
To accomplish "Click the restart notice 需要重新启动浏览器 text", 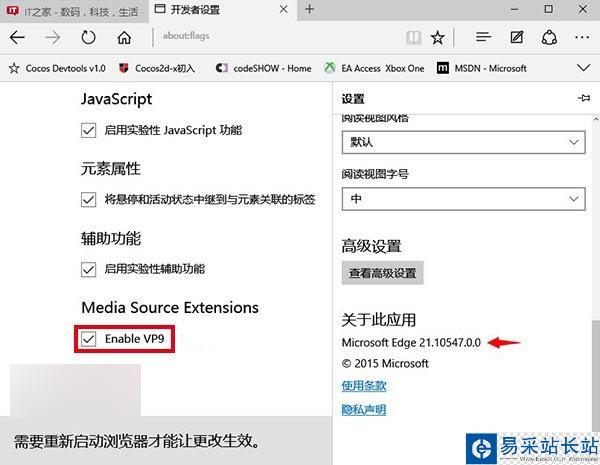I will tap(137, 441).
